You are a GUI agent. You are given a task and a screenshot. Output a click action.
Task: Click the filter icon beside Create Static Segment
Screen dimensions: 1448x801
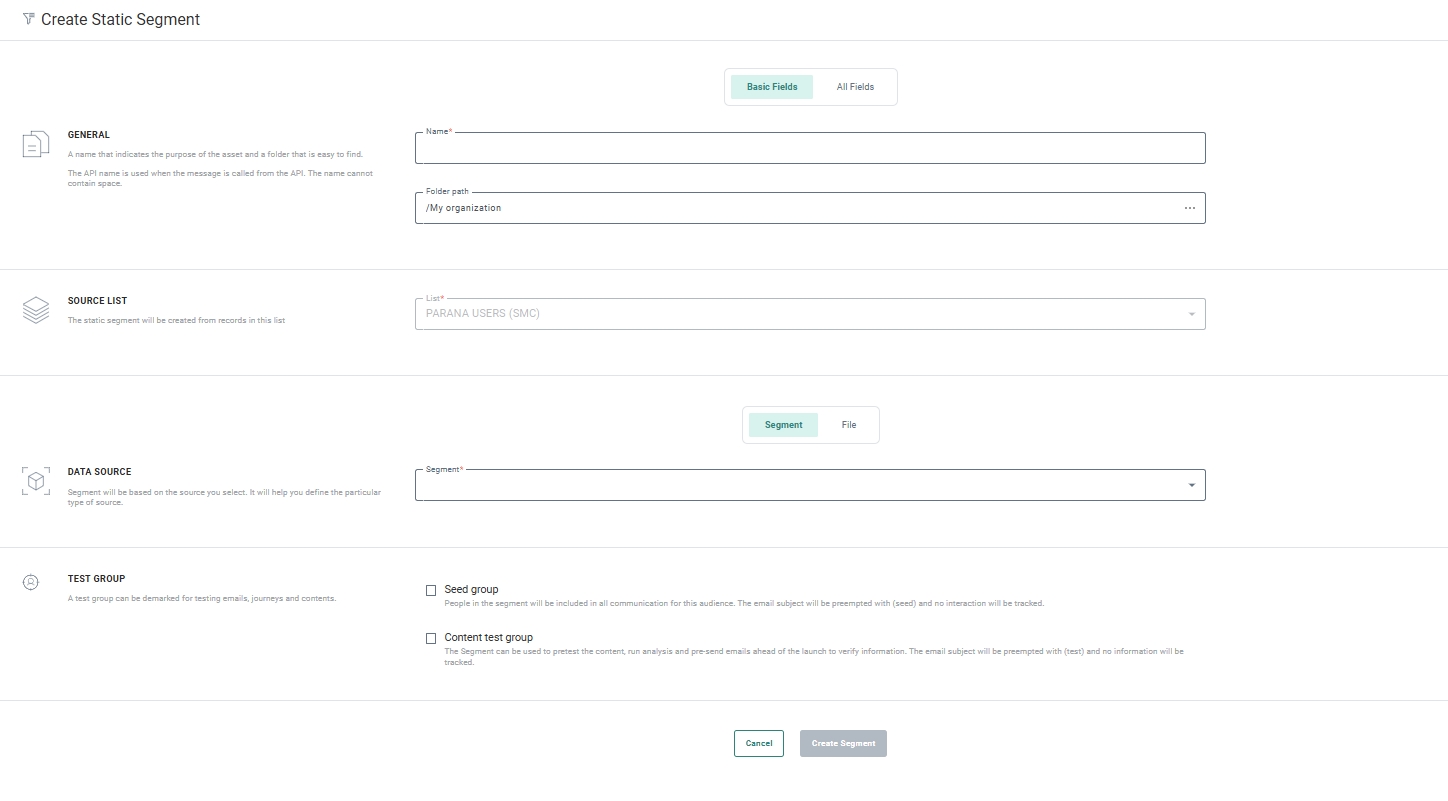pyautogui.click(x=28, y=19)
